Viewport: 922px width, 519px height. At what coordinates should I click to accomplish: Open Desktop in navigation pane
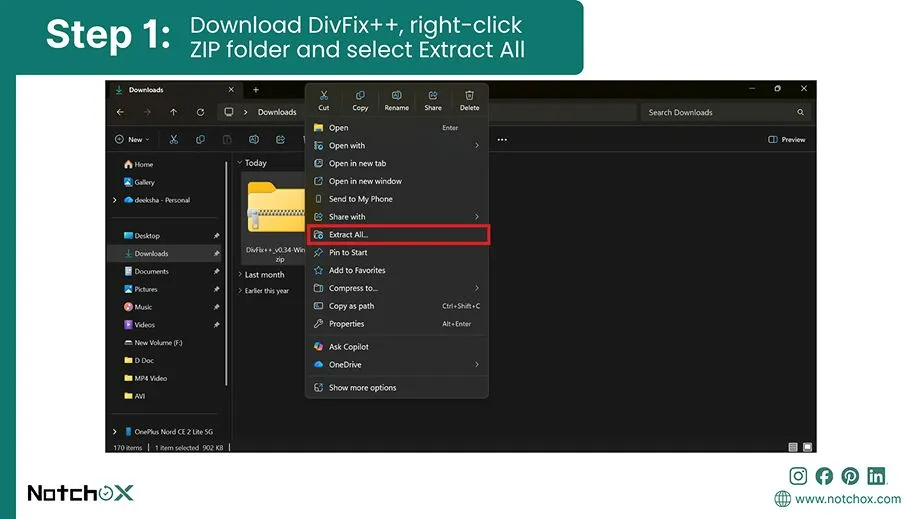[142, 236]
